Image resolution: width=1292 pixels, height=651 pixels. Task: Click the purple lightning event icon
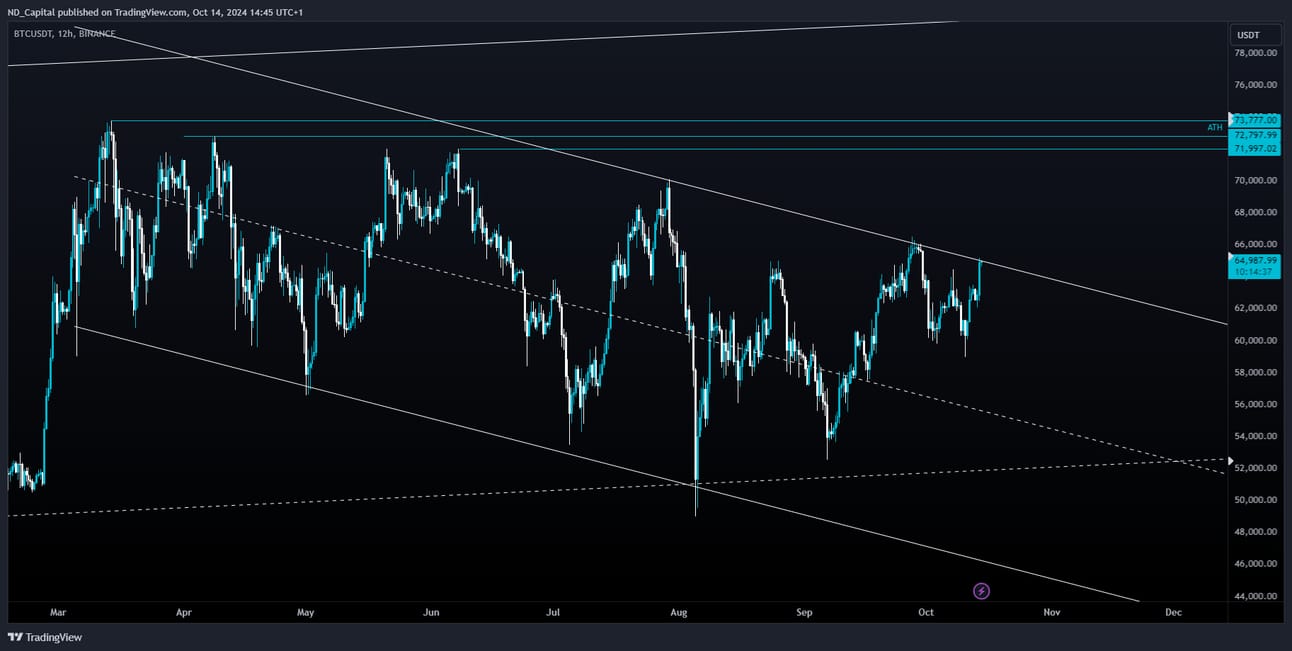981,591
